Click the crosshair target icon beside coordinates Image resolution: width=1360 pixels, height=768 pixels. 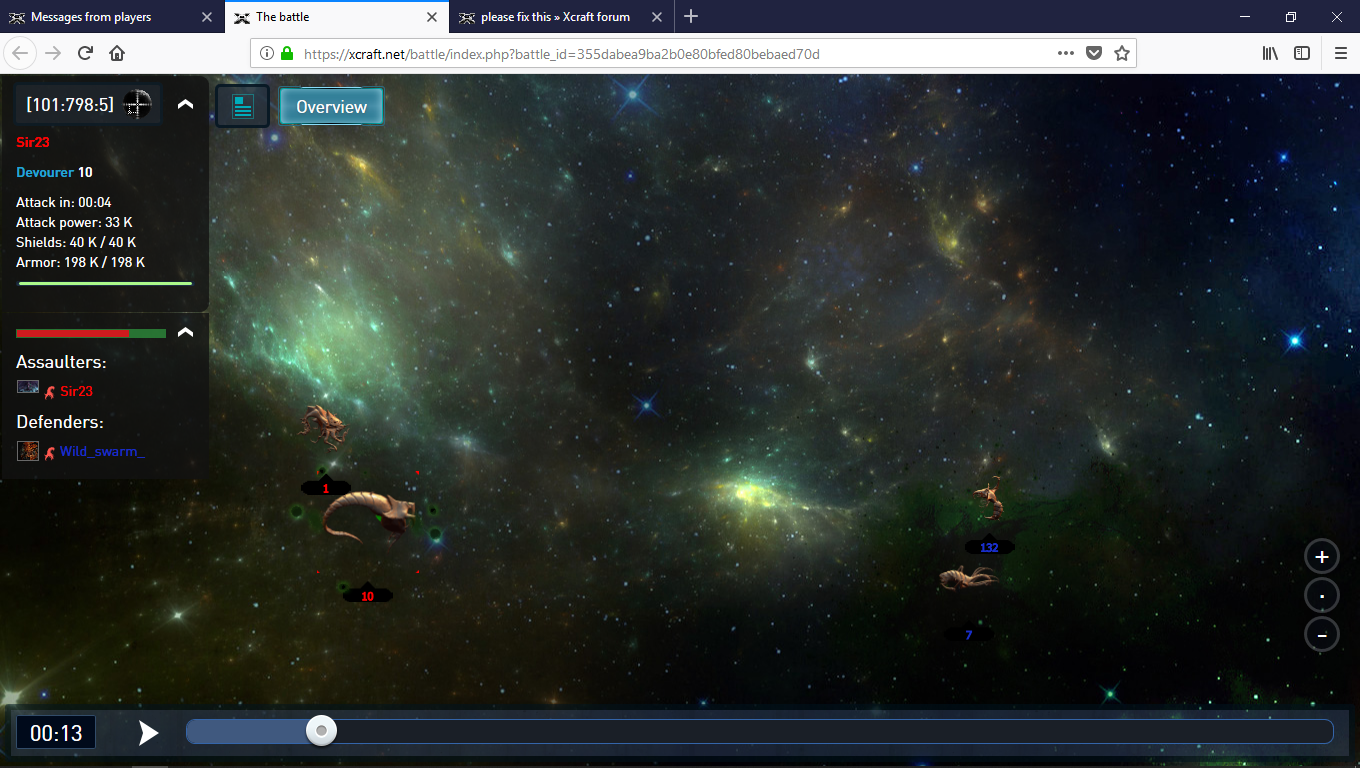click(x=137, y=104)
